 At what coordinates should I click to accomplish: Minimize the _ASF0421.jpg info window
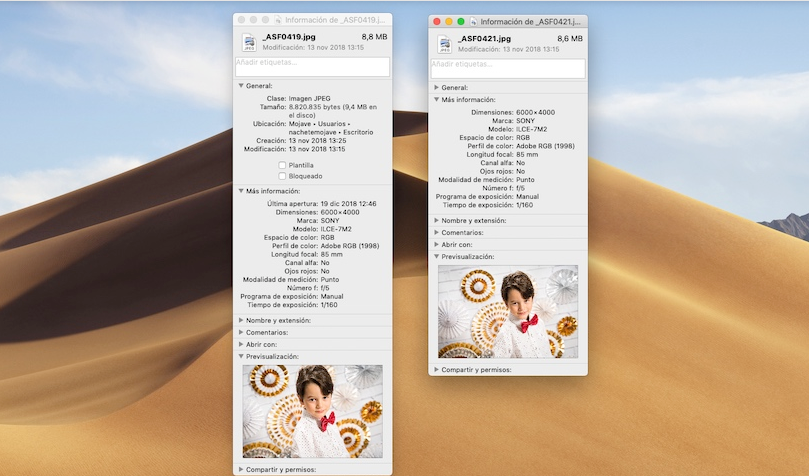click(x=449, y=22)
